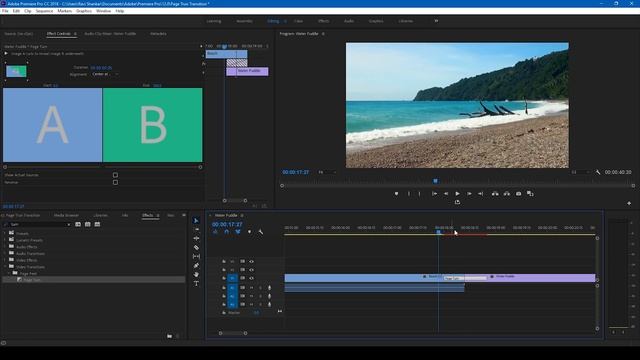Open the Comparison View button
The height and width of the screenshot is (360, 640).
click(x=530, y=194)
